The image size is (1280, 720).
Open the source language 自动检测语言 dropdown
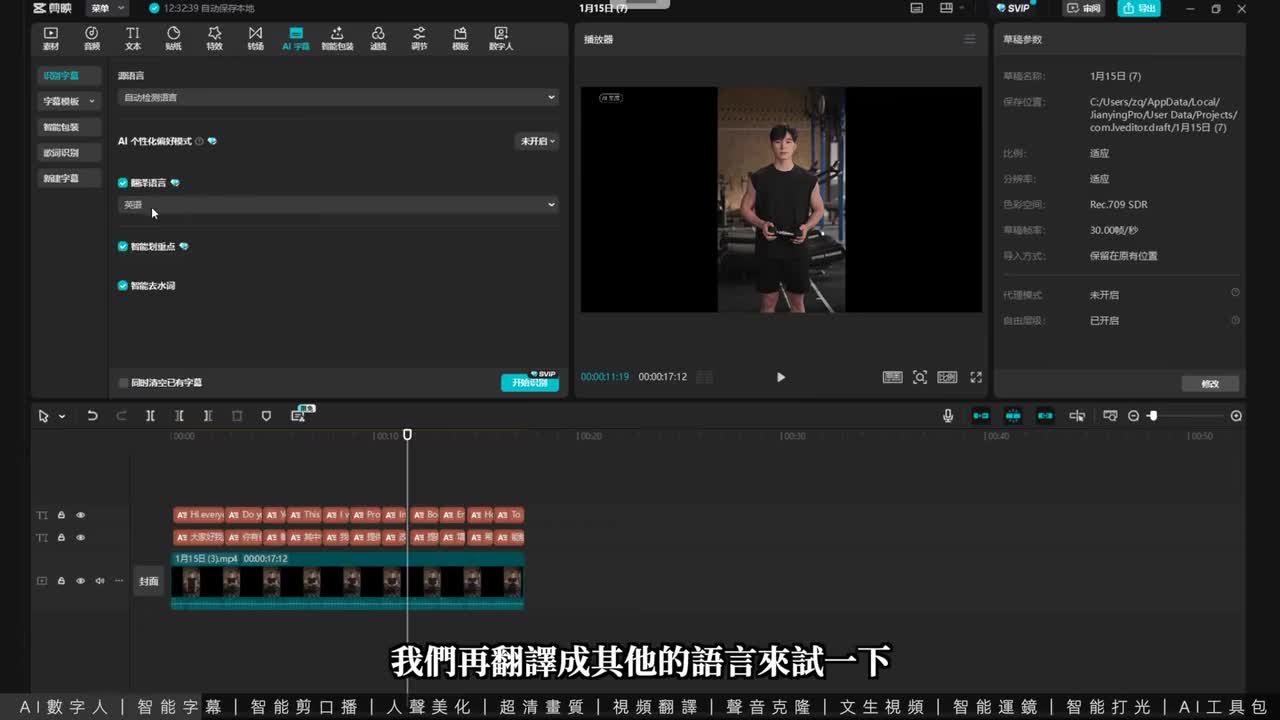(x=338, y=97)
